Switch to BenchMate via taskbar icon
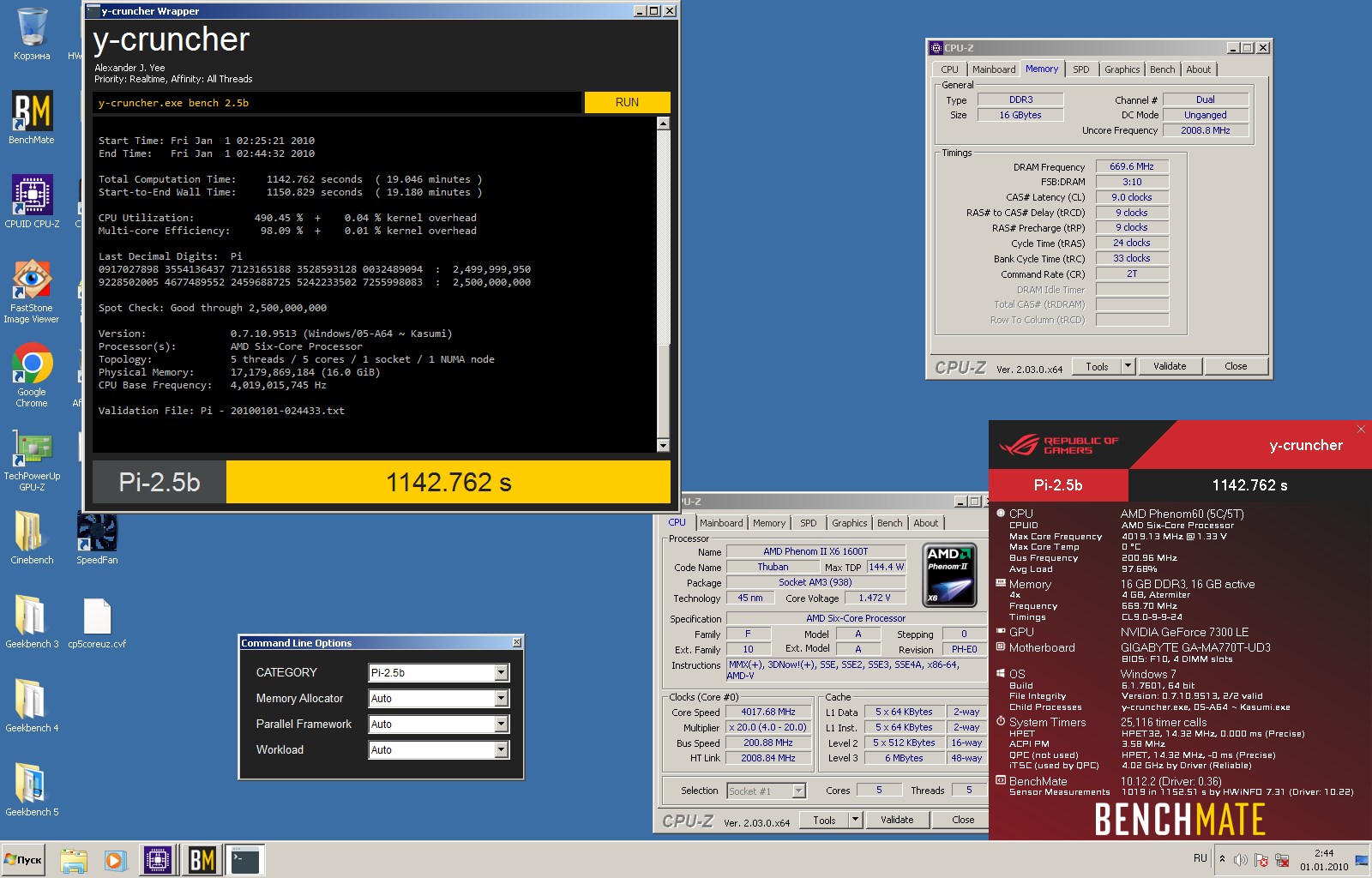Viewport: 1372px width, 878px height. [202, 860]
